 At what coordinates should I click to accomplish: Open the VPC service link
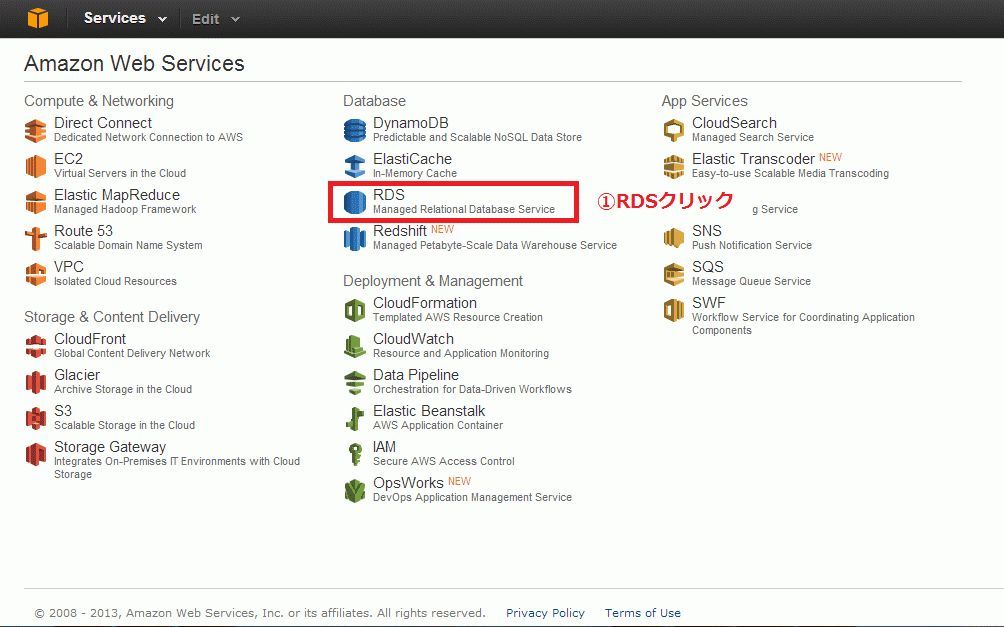point(69,266)
